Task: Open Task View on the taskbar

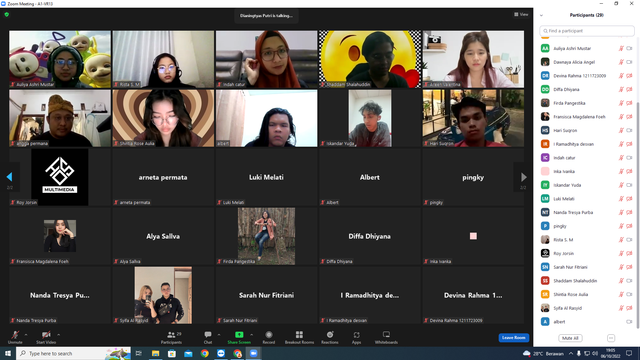Action: pyautogui.click(x=139, y=353)
